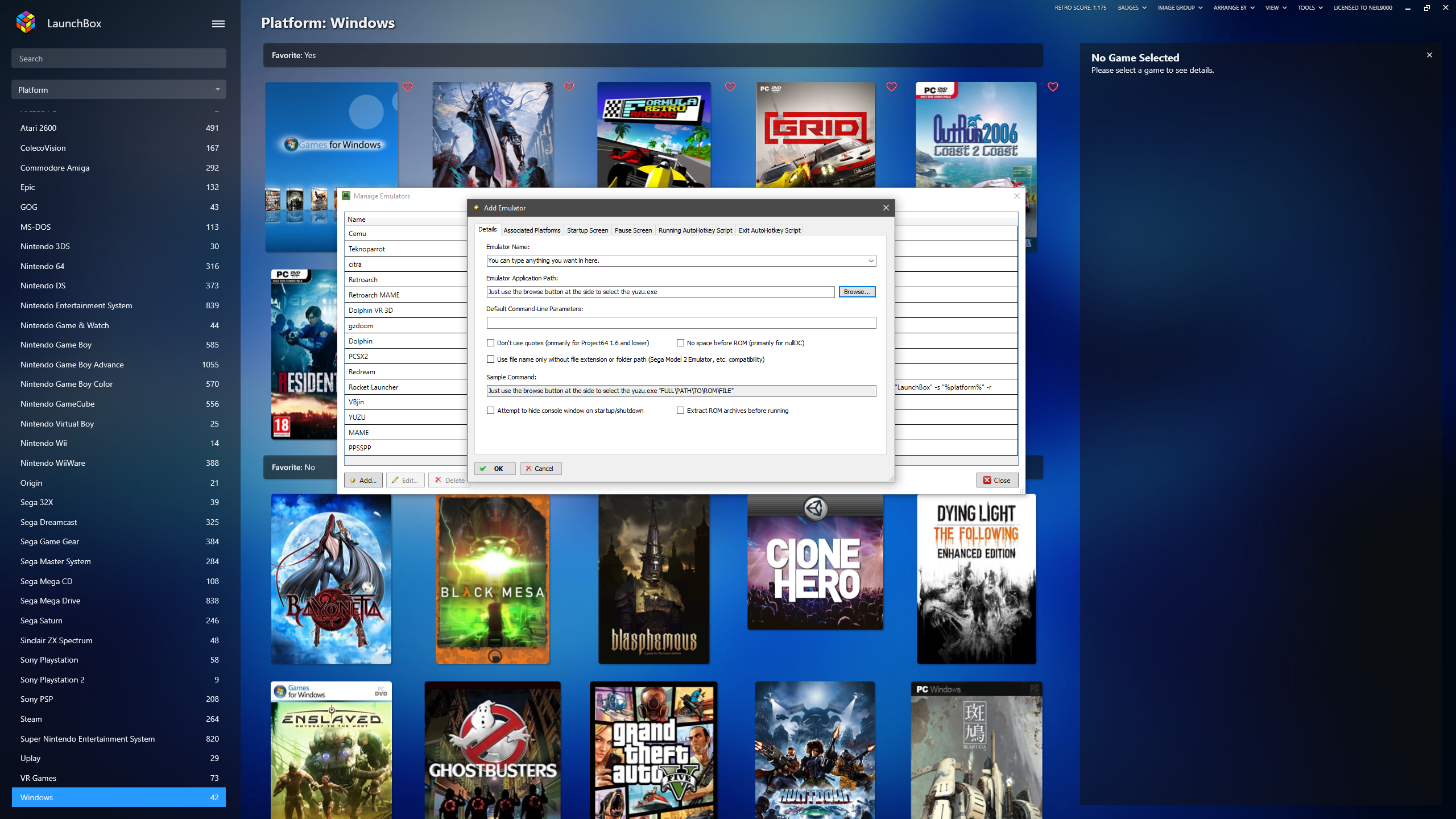Image resolution: width=1456 pixels, height=819 pixels.
Task: Click the Browse... button for emulator path
Action: pos(857,292)
